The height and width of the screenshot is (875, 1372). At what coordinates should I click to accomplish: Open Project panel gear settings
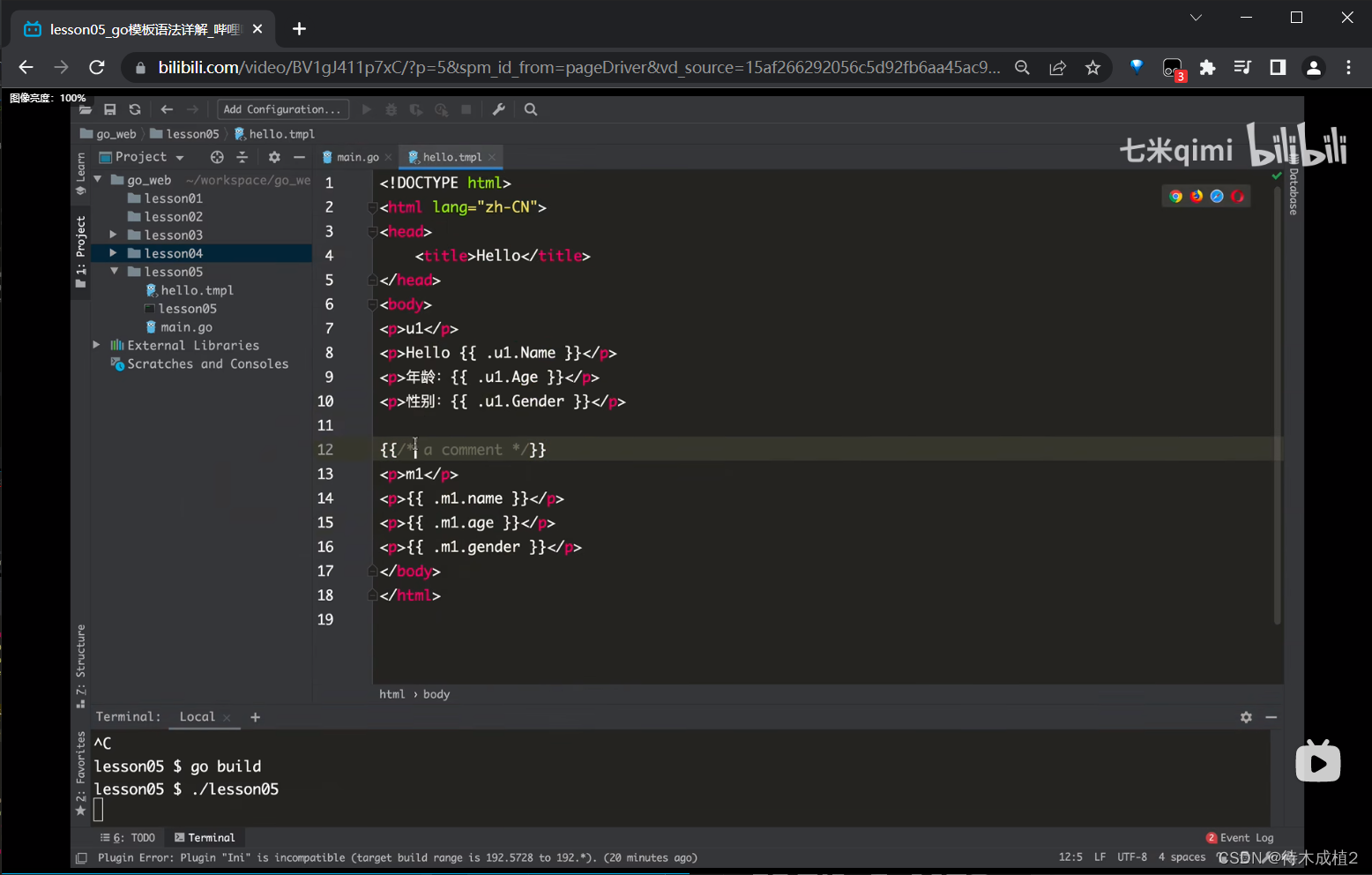coord(274,157)
